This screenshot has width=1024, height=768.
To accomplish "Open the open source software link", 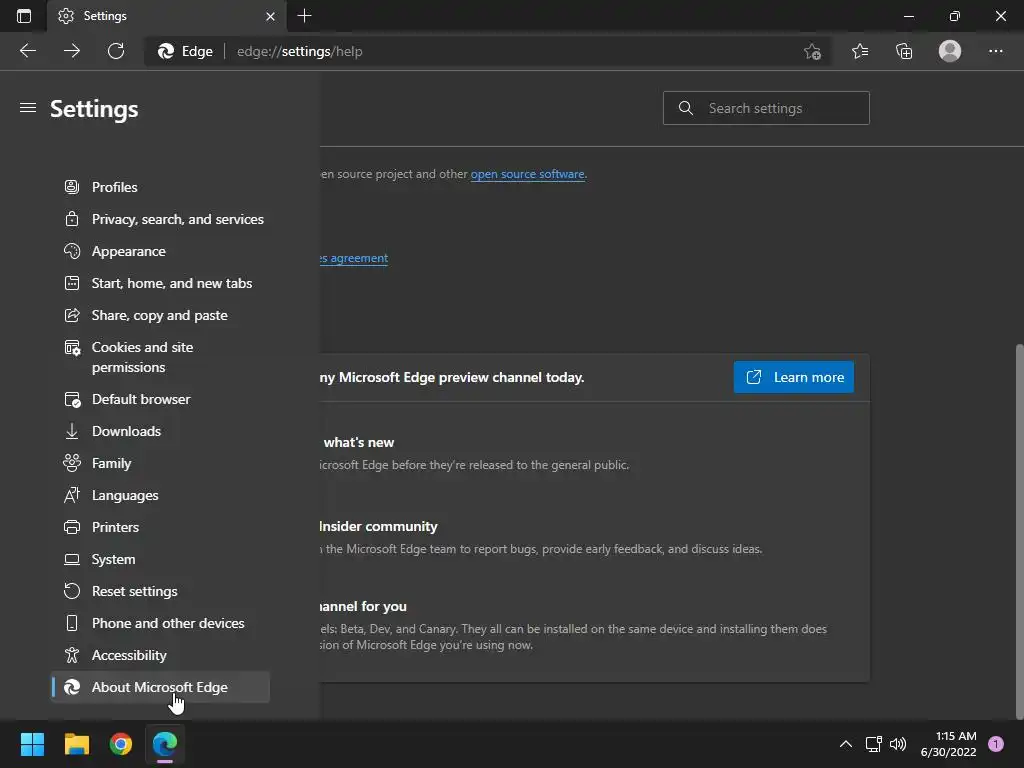I will [x=528, y=174].
